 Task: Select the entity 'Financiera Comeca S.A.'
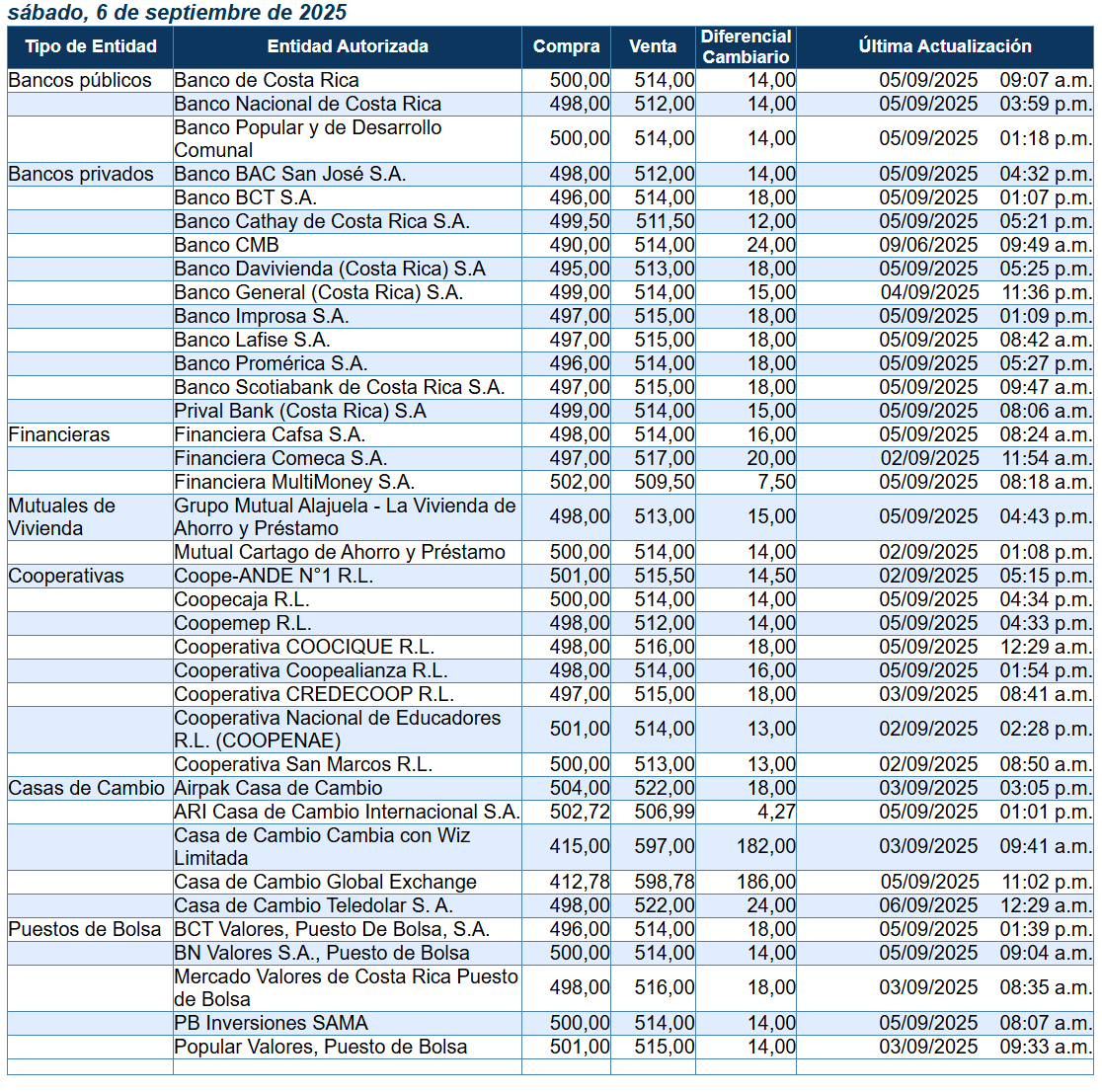[x=280, y=459]
